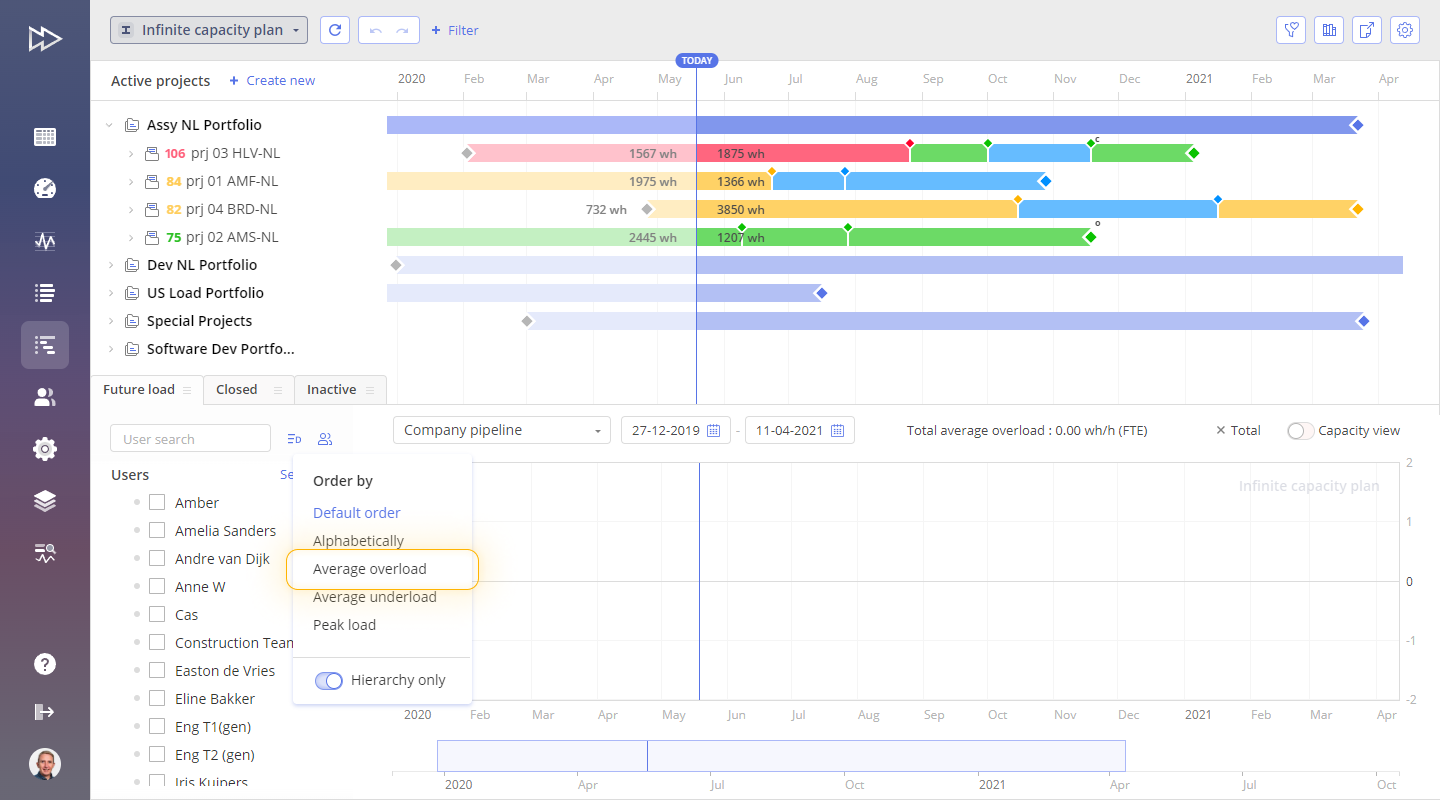Choose Alphabetically sort option
Image resolution: width=1440 pixels, height=800 pixels.
359,541
